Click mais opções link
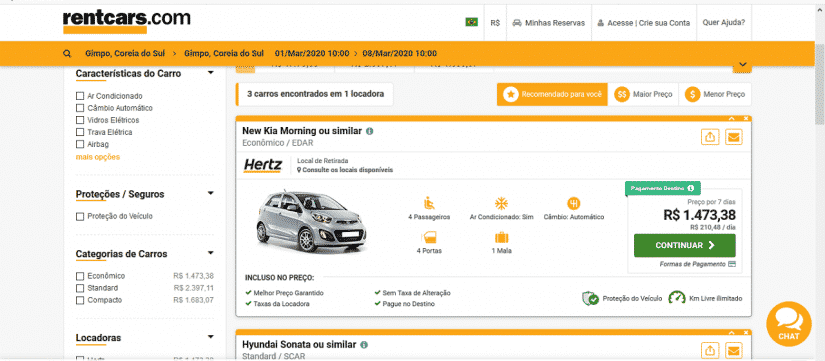 98,157
